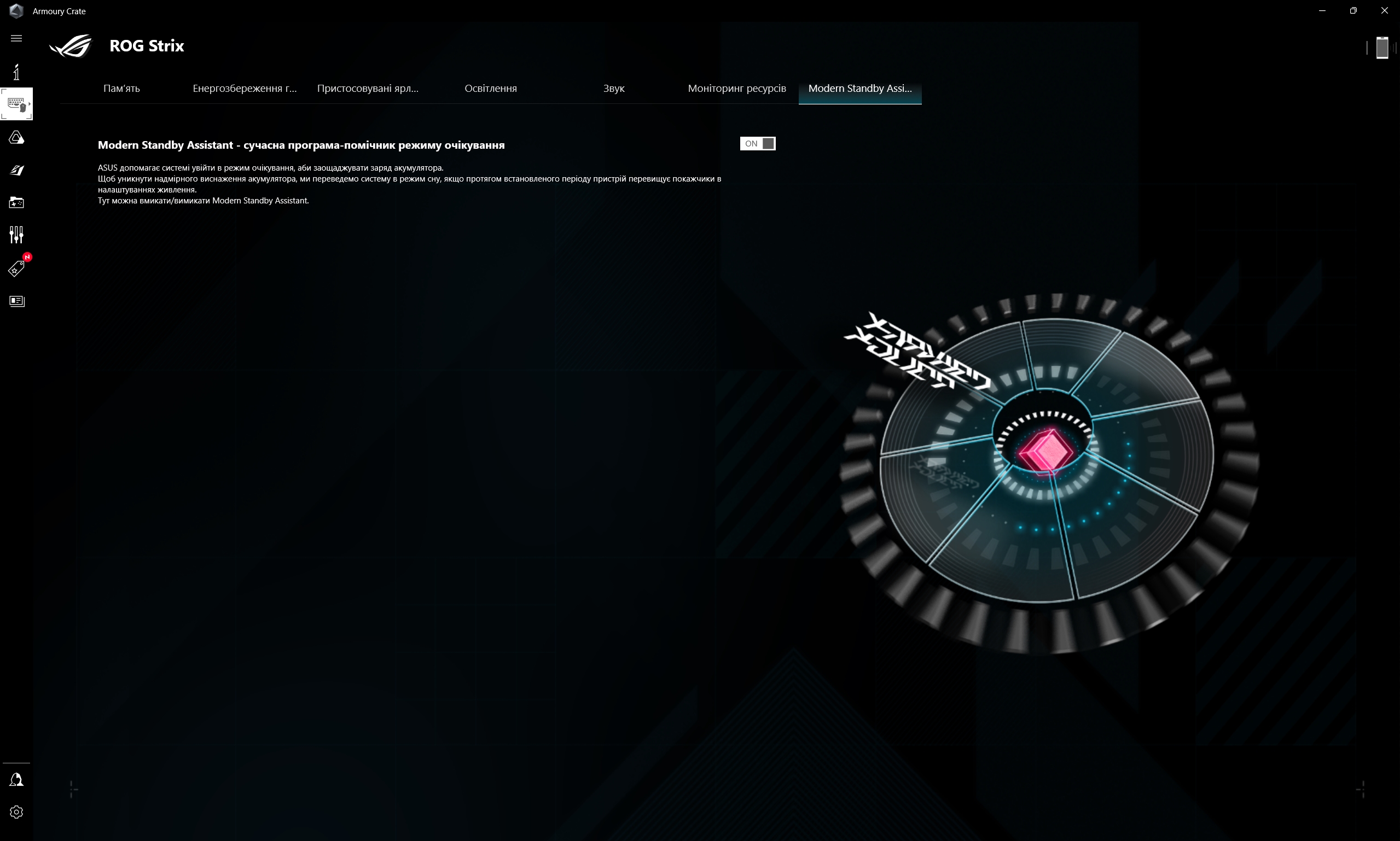Open Scenario Profiles sliders icon
Screen dimensions: 1400x841
click(x=16, y=235)
